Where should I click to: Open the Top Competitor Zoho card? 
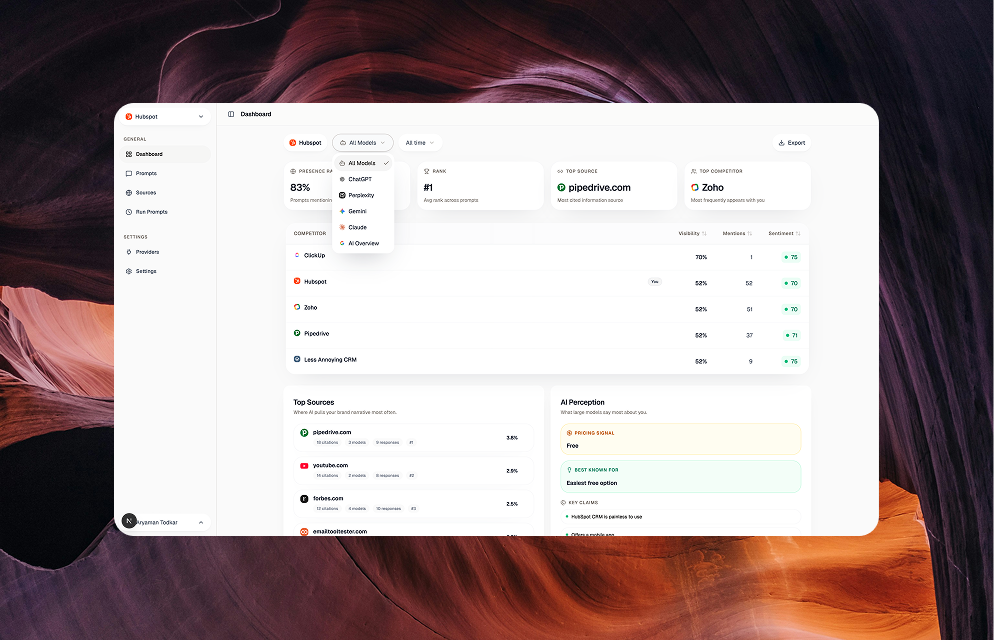click(747, 186)
